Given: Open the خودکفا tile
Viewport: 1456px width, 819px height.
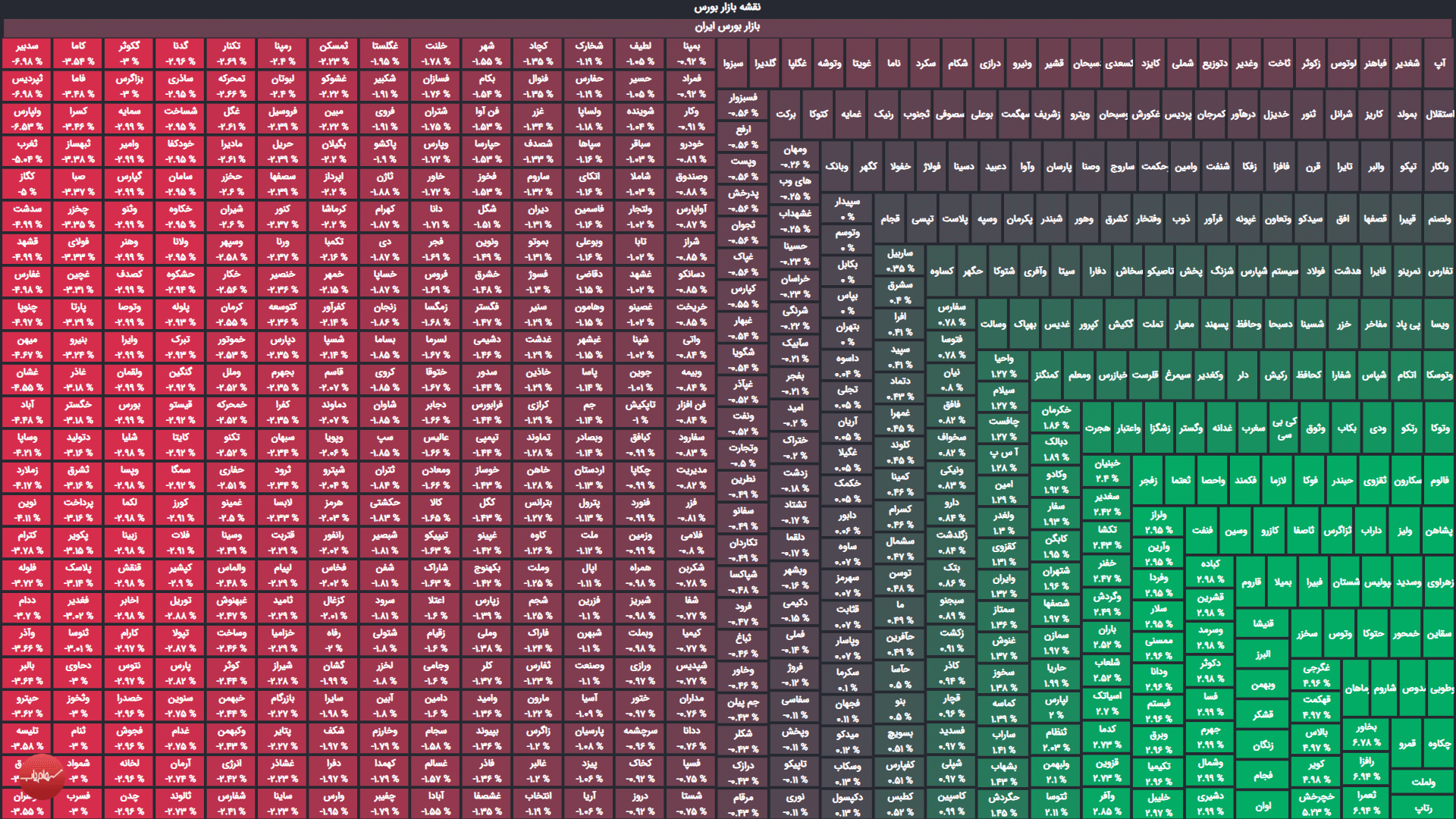Looking at the screenshot, I should click(x=180, y=151).
